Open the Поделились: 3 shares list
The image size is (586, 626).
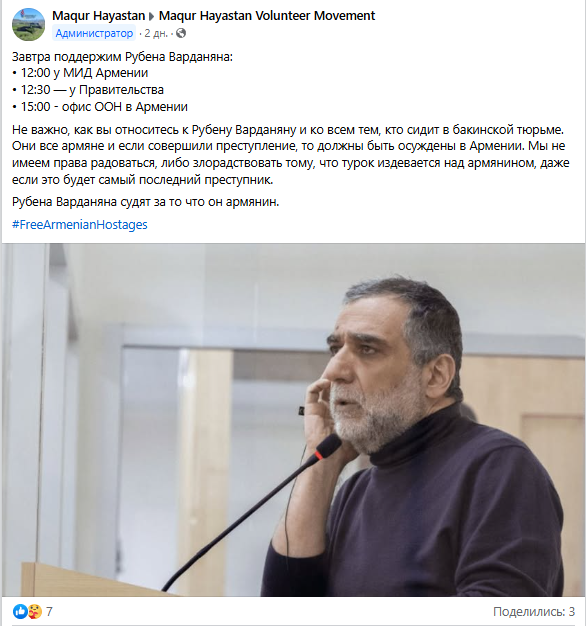click(x=534, y=611)
